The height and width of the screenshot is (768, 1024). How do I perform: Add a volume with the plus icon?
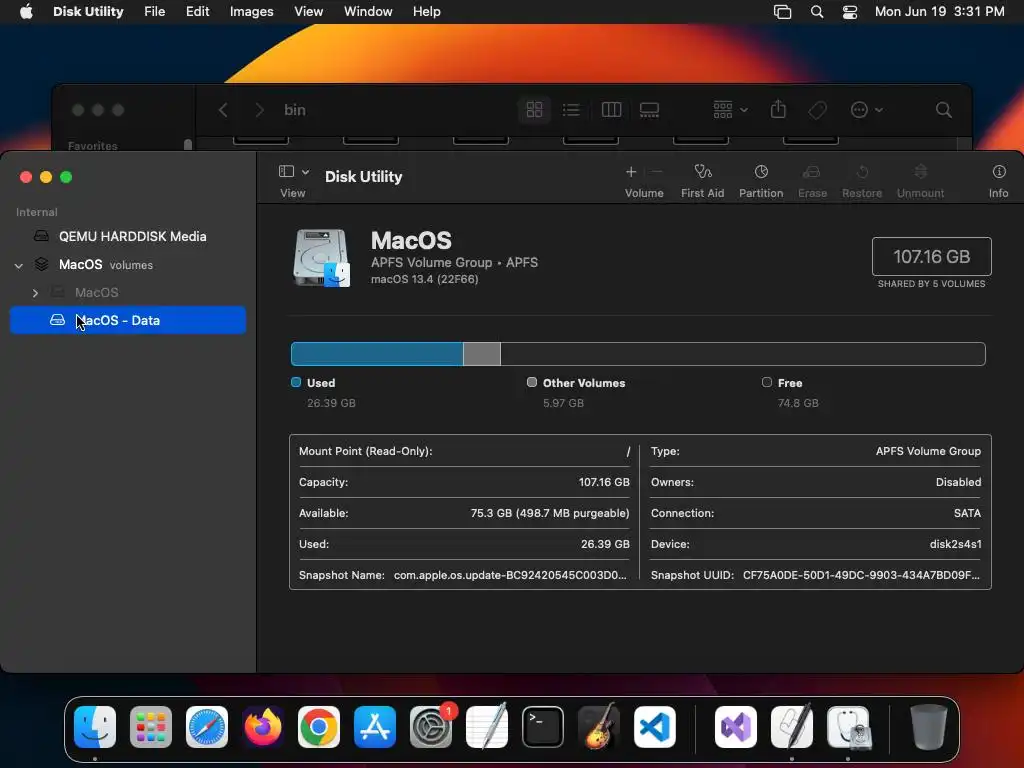coord(631,172)
